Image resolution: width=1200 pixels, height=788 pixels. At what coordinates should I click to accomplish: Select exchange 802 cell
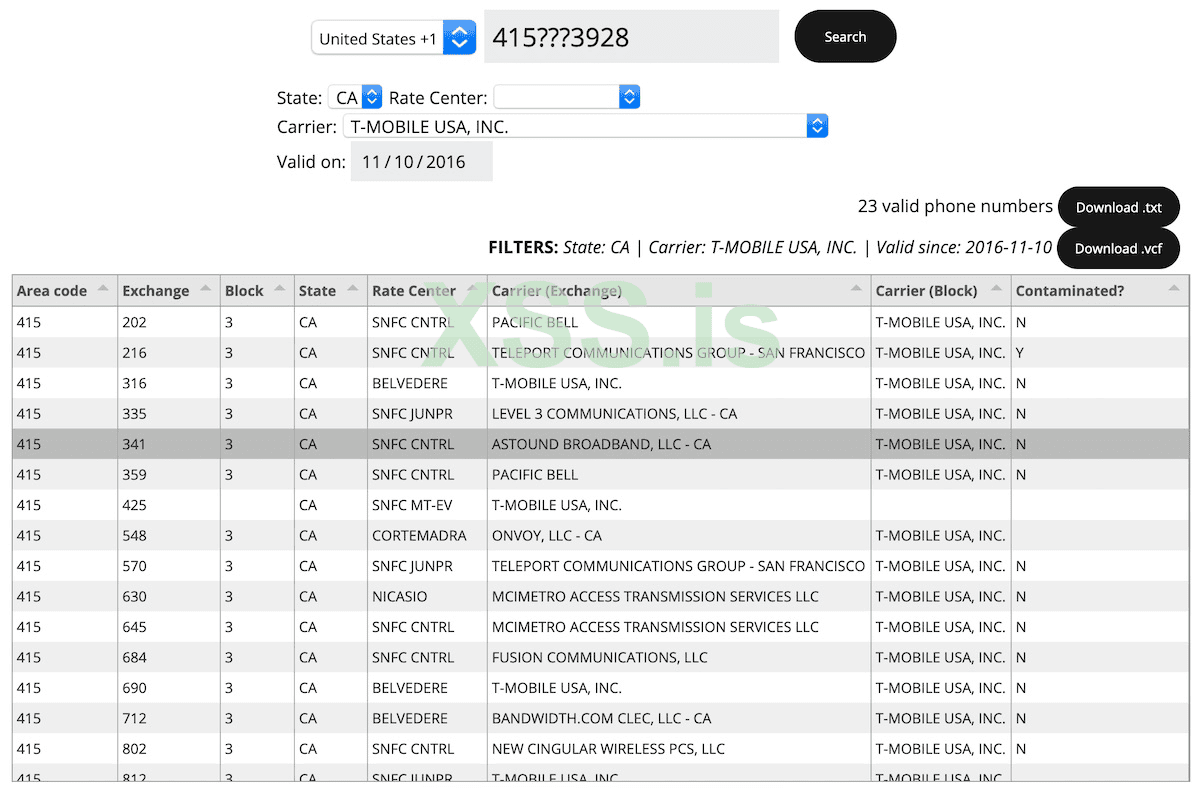pos(169,749)
